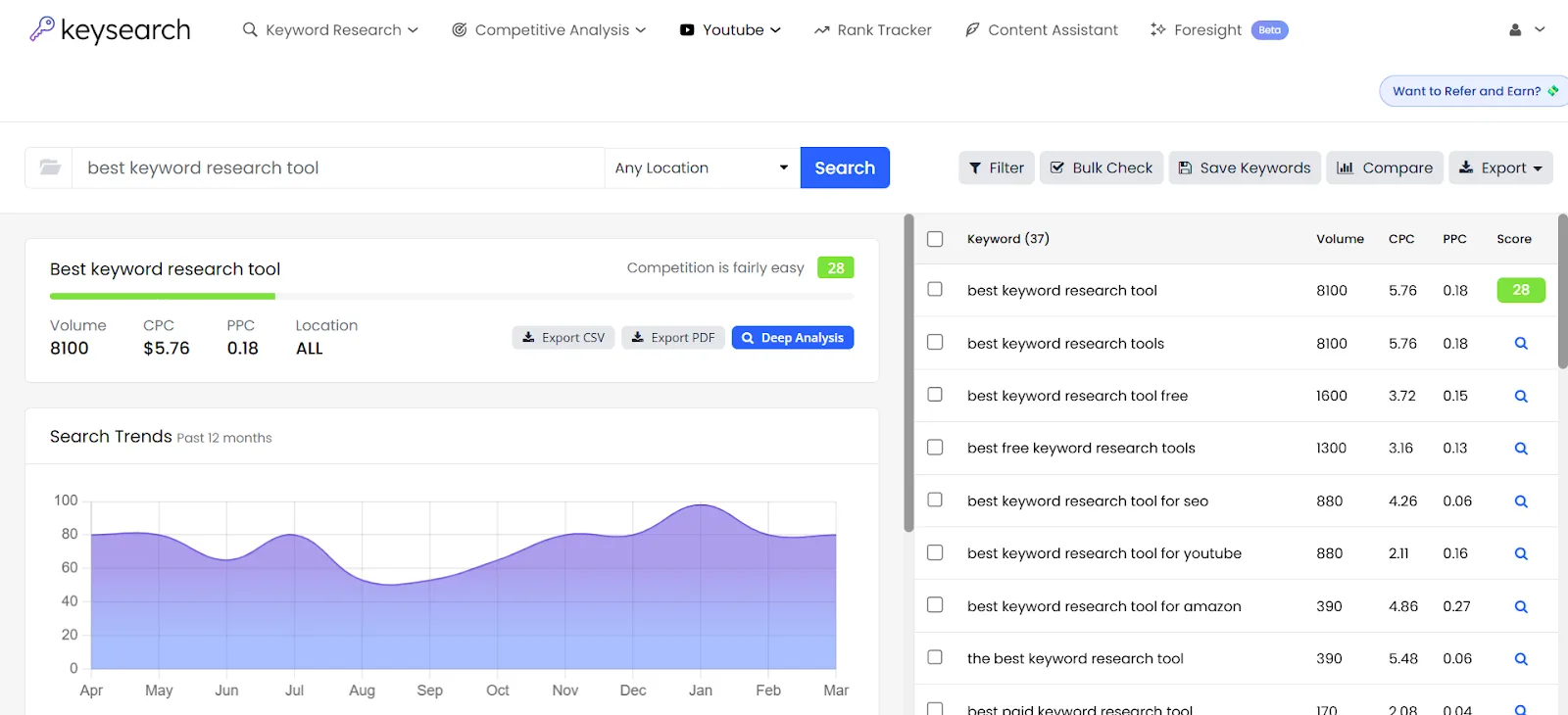
Task: Sort by Score column header
Action: tap(1514, 239)
